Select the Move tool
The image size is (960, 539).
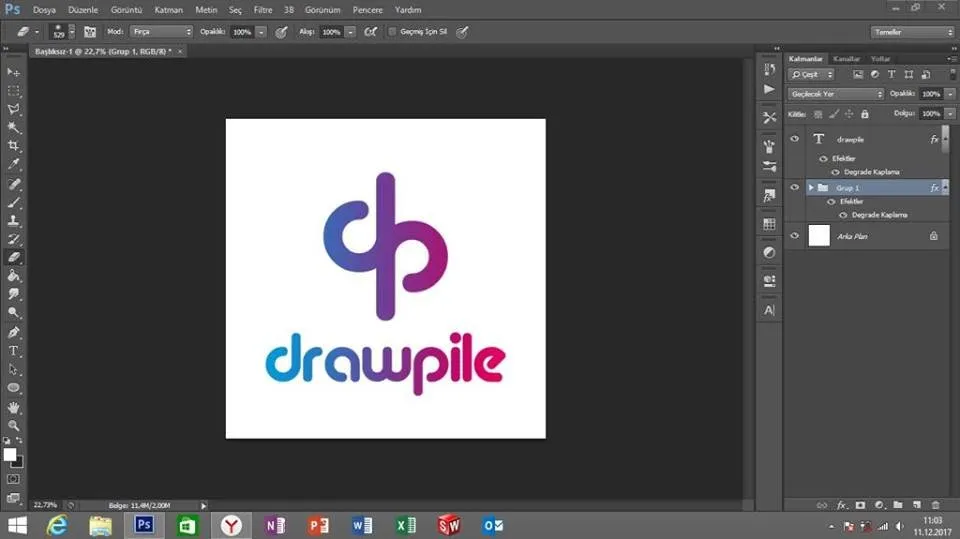click(x=13, y=72)
